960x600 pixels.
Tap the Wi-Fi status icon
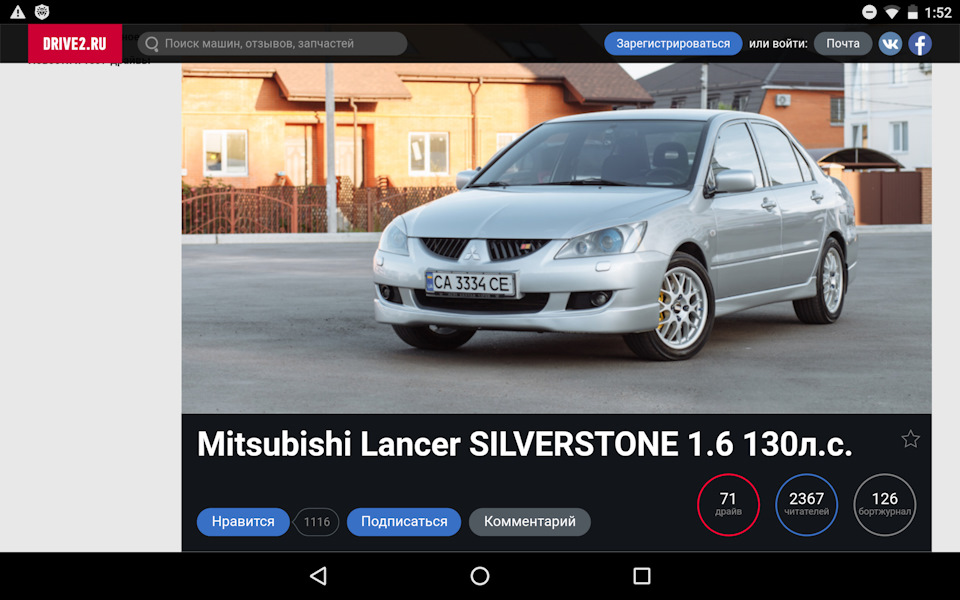pos(892,12)
